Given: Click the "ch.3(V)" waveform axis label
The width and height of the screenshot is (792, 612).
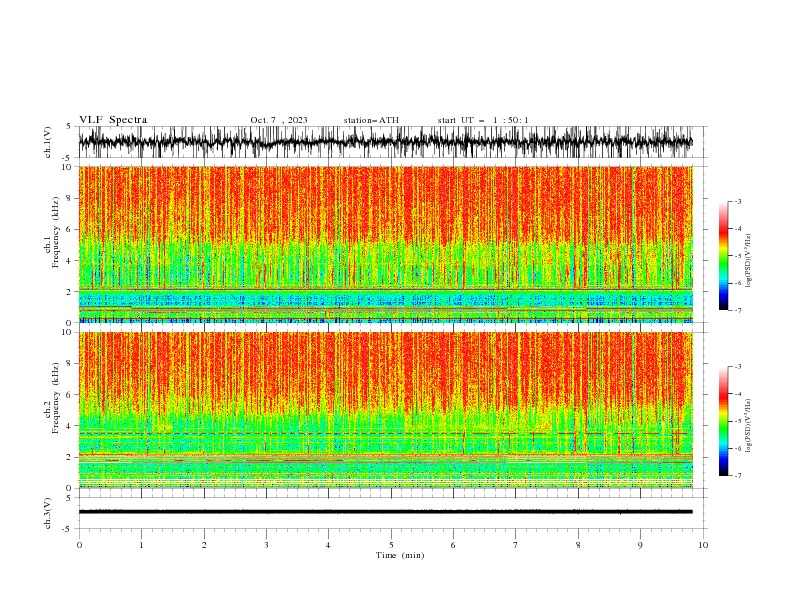Looking at the screenshot, I should coord(48,513).
